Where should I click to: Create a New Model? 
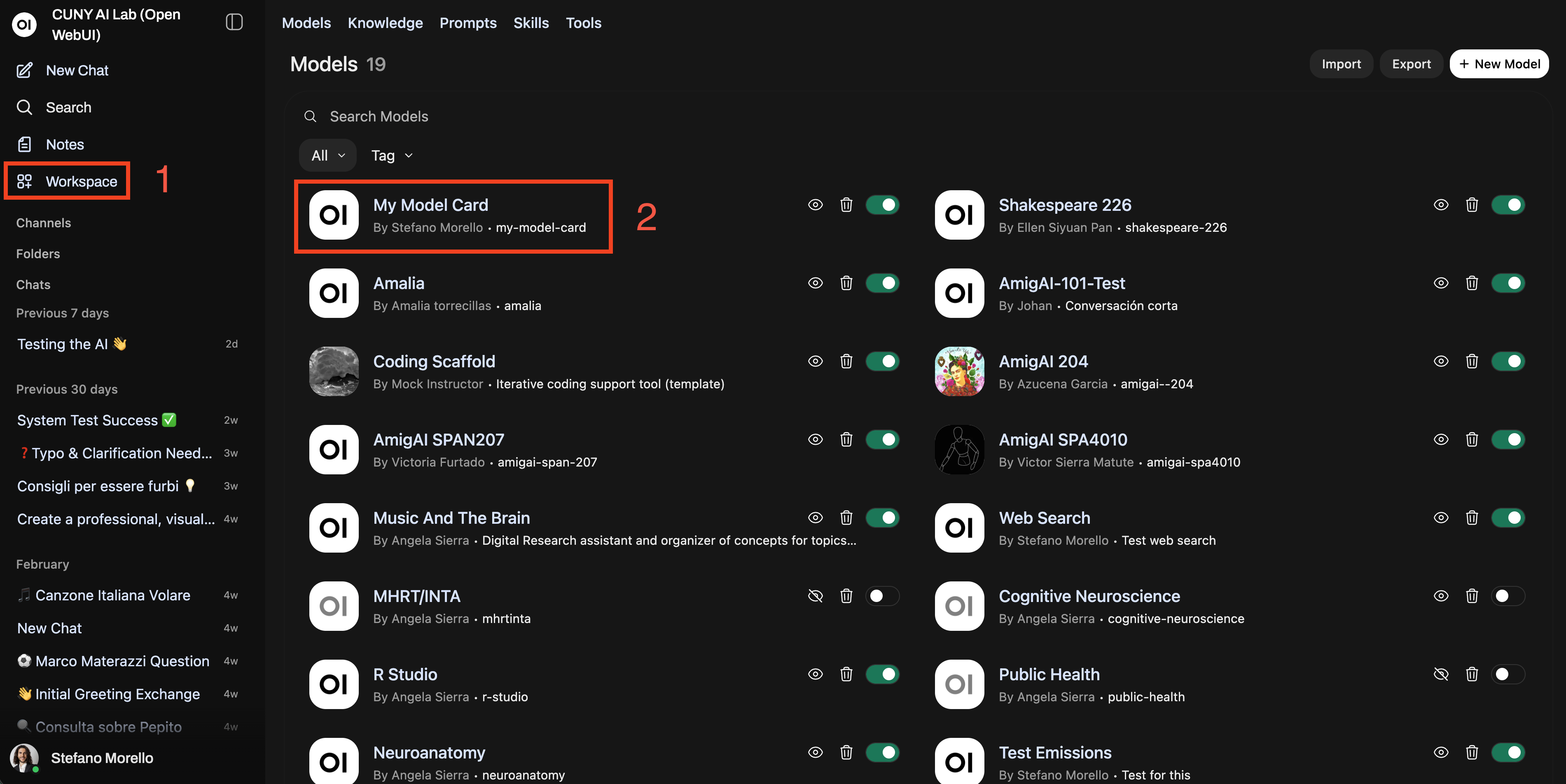click(1499, 63)
